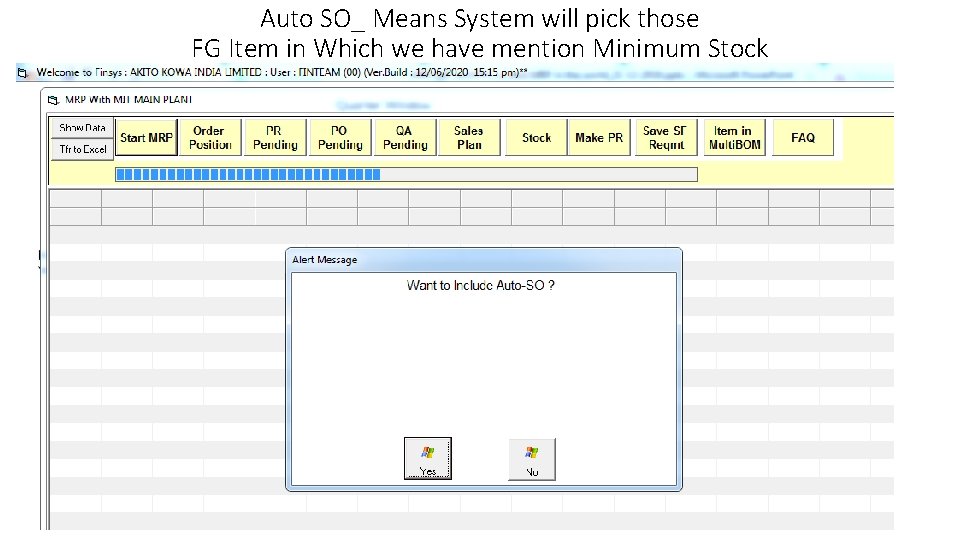
Task: Click the Finsys window icon in title bar
Action: 23,73
